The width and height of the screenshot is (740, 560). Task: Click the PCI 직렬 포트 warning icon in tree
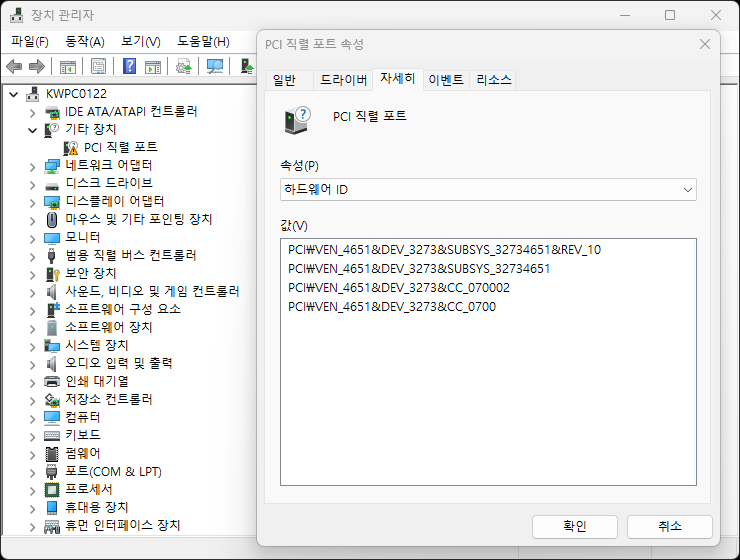70,148
